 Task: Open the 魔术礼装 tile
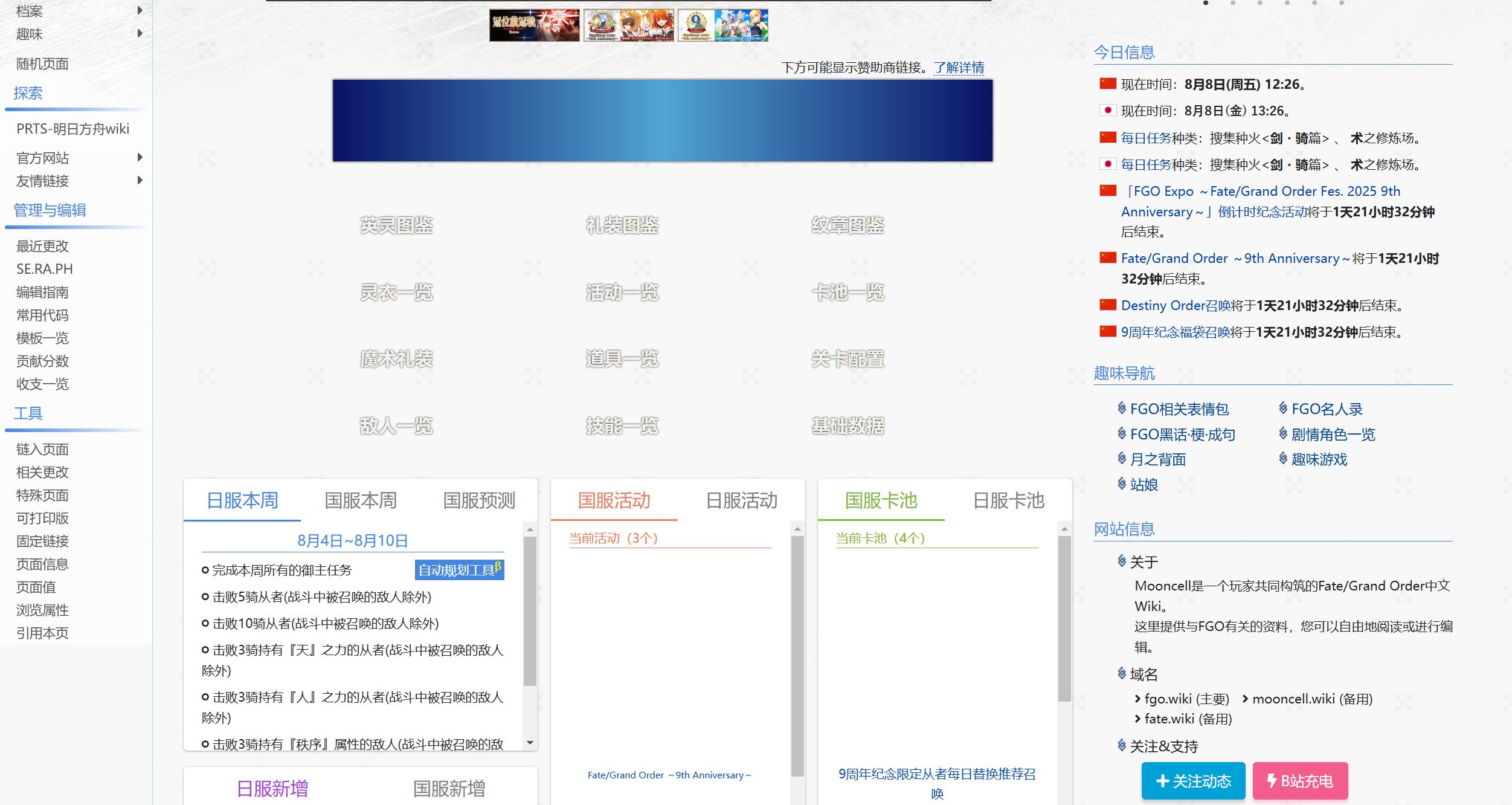(396, 359)
